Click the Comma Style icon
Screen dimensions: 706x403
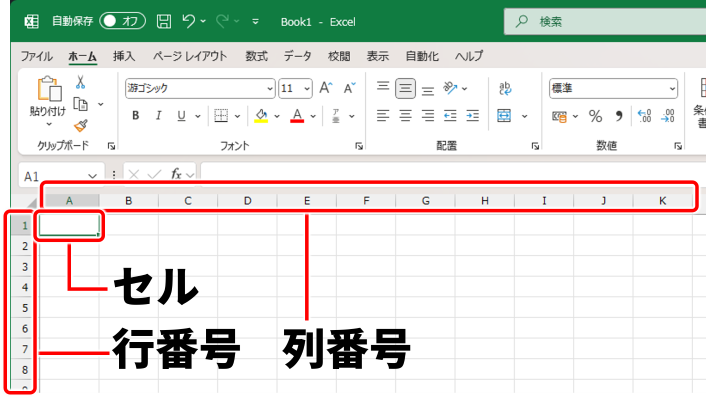pyautogui.click(x=620, y=116)
